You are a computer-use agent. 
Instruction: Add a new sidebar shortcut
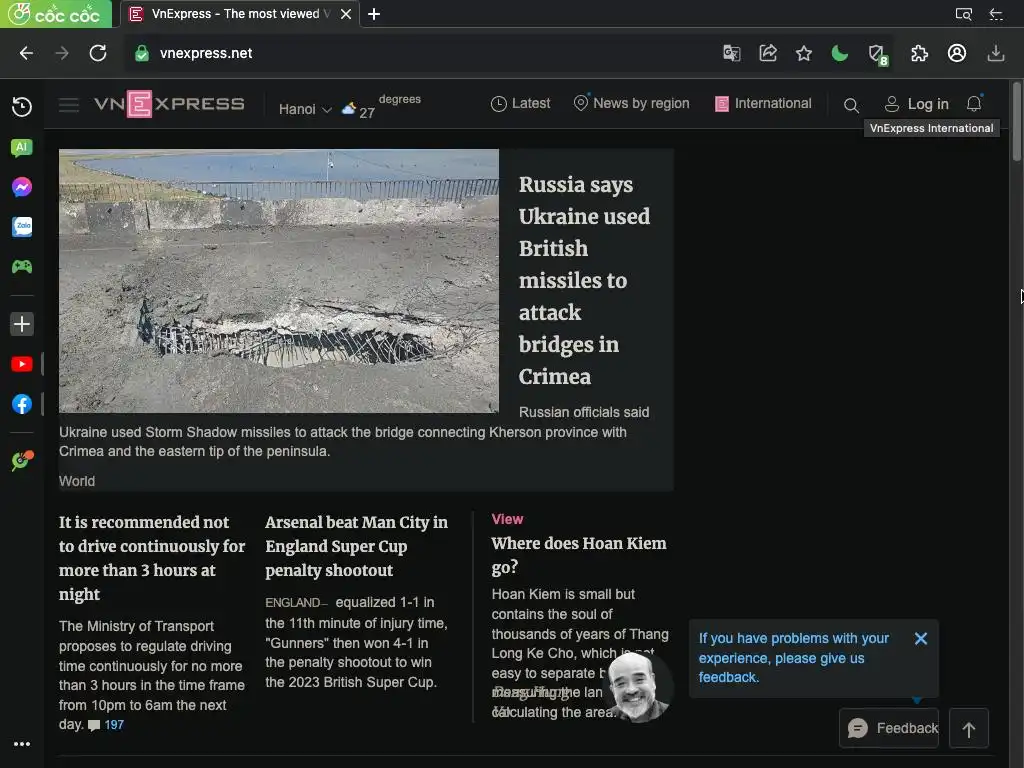22,324
